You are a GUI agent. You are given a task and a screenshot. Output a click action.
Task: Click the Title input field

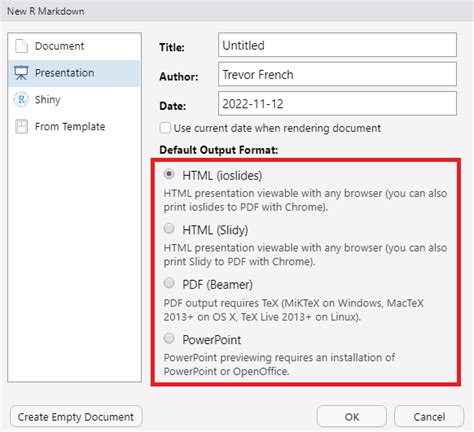pos(337,45)
